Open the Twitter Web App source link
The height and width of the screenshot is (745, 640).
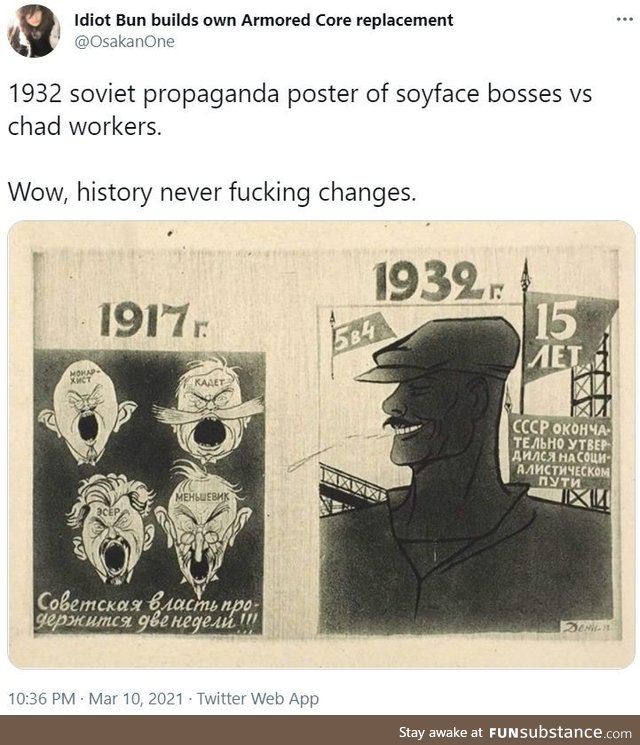point(258,698)
